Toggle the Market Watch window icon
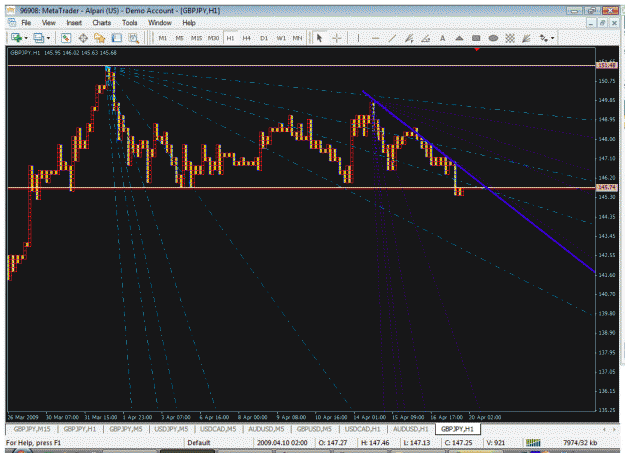Image resolution: width=625 pixels, height=453 pixels. (x=66, y=38)
